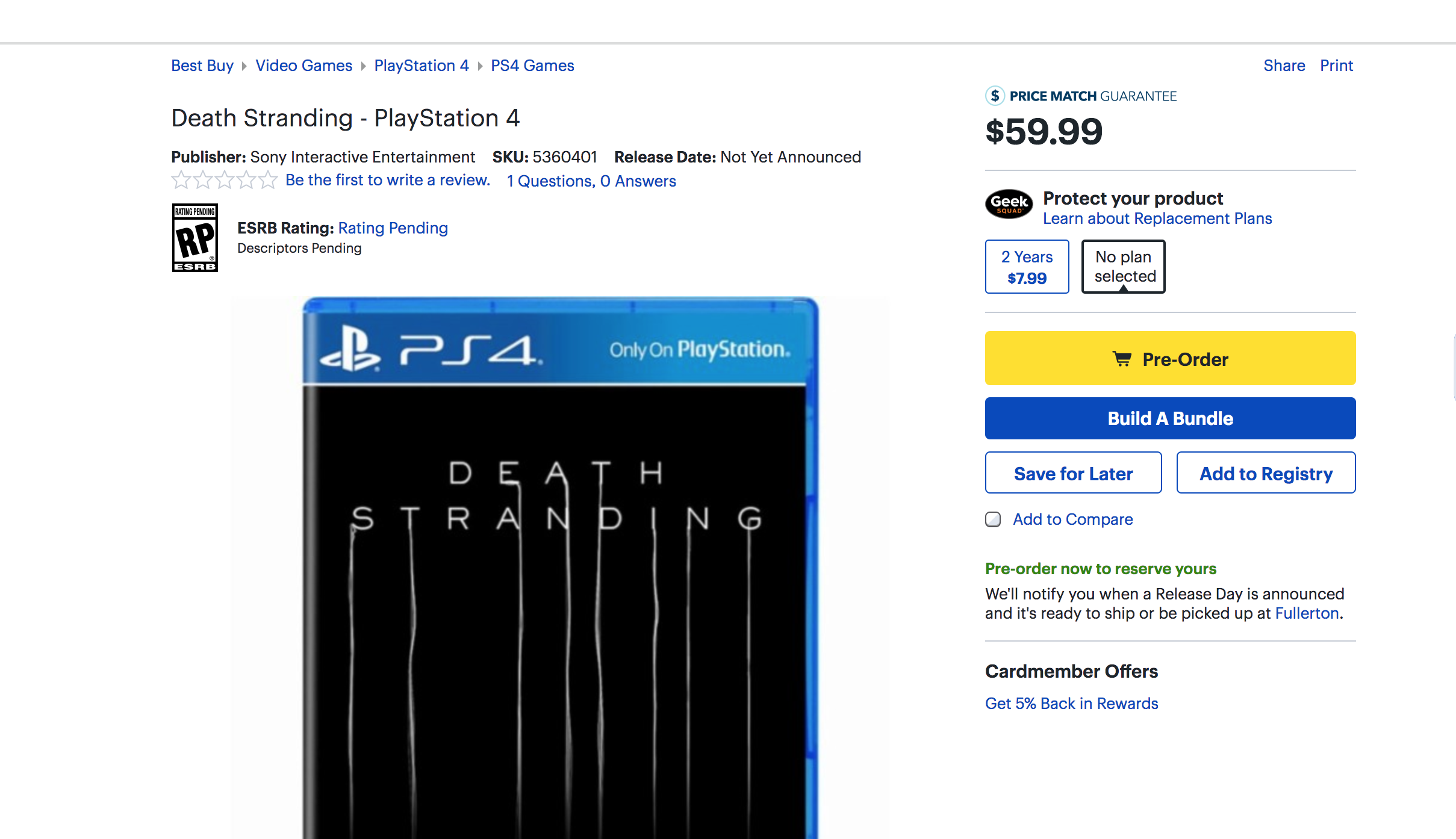1456x839 pixels.
Task: Select the 2 Years $7.99 protection plan
Action: (1027, 267)
